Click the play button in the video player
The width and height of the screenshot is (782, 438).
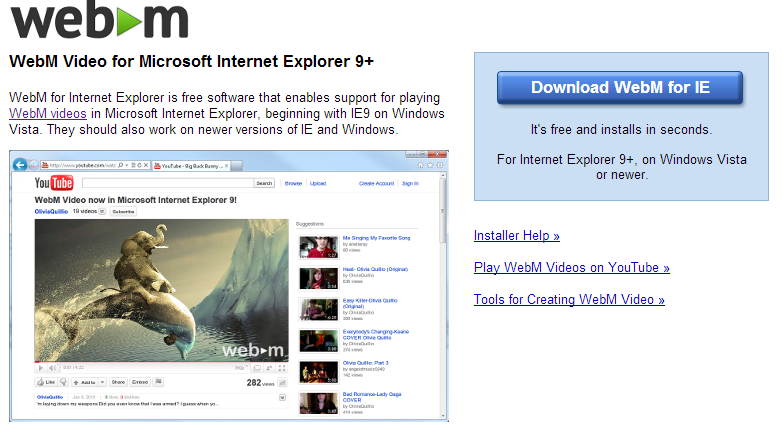click(41, 368)
